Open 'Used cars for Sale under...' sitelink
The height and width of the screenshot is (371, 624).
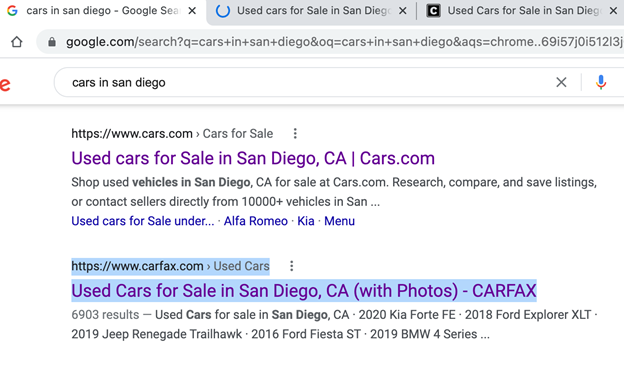[143, 221]
